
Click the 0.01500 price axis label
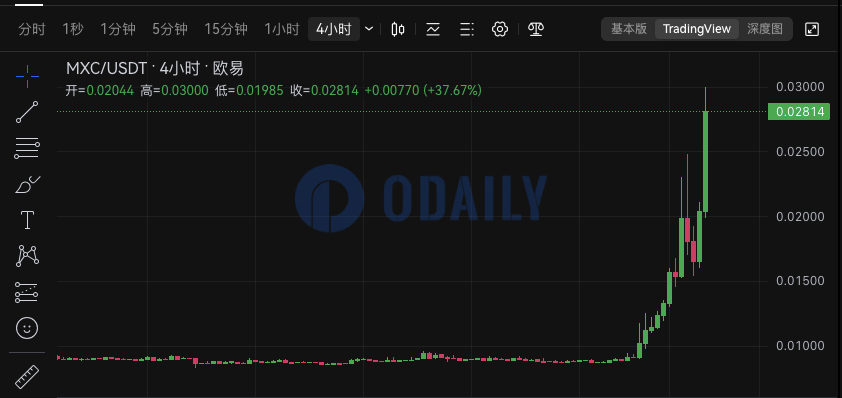pos(800,281)
